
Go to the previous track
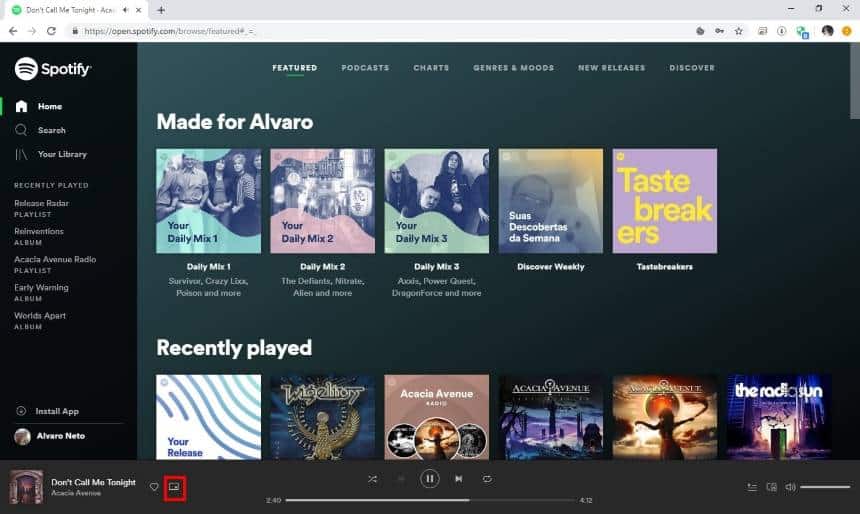pyautogui.click(x=401, y=479)
